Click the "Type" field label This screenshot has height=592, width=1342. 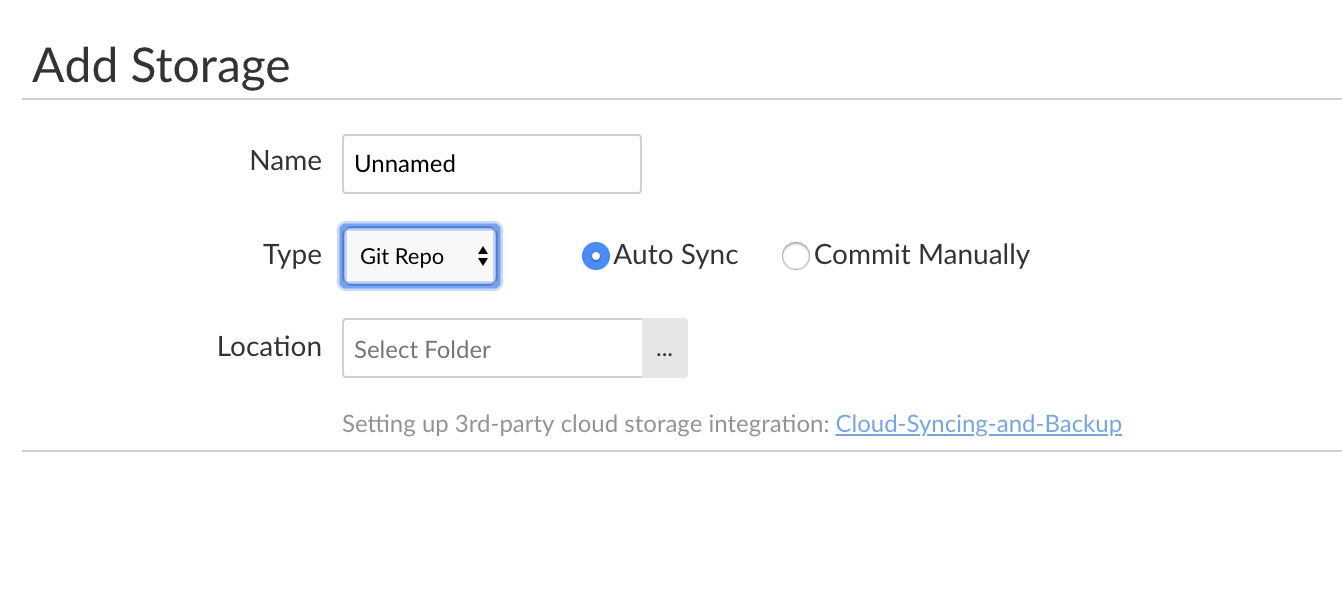click(293, 255)
